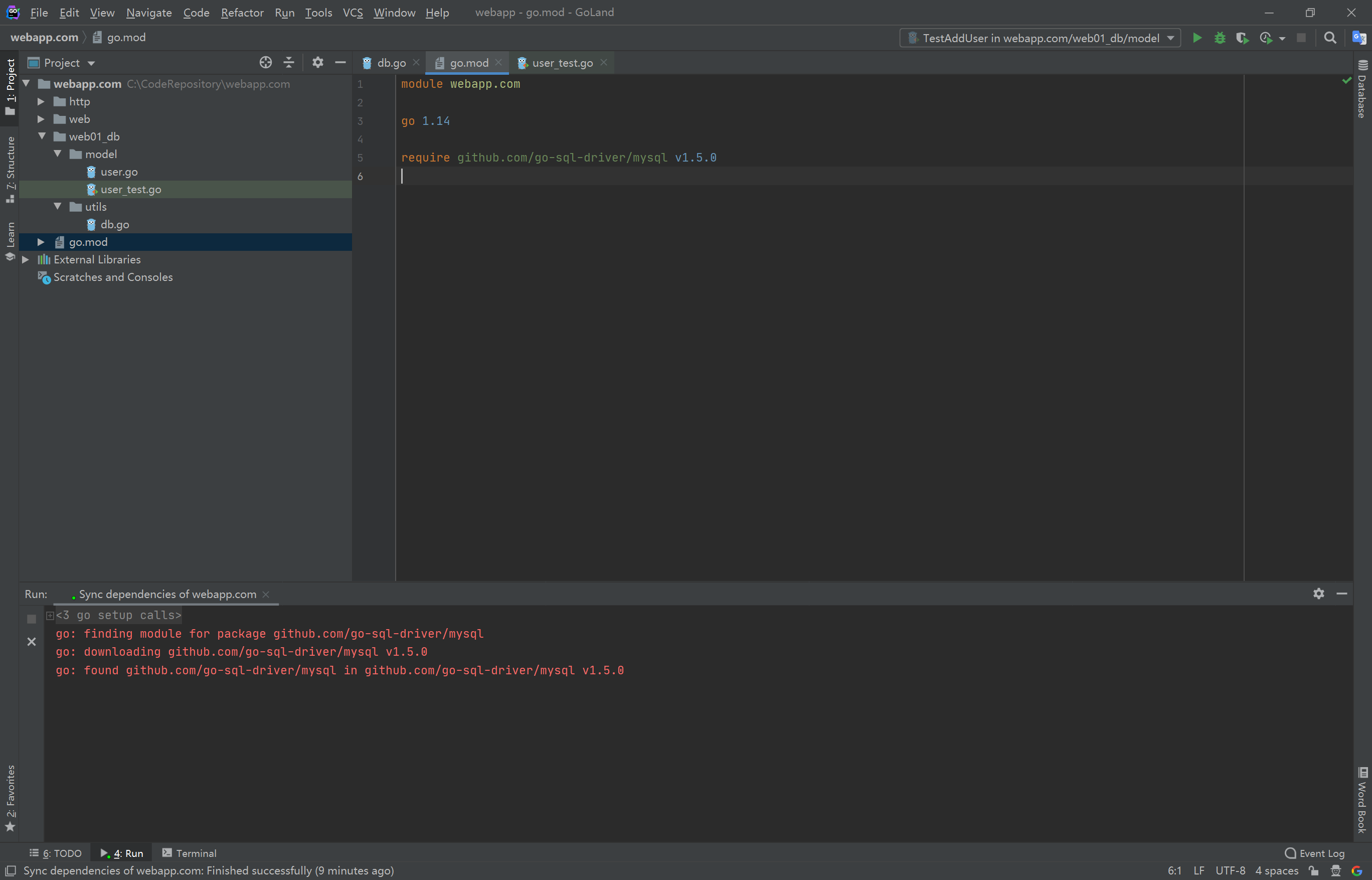Collapse All icon in Project panel
The width and height of the screenshot is (1372, 880).
click(x=288, y=63)
